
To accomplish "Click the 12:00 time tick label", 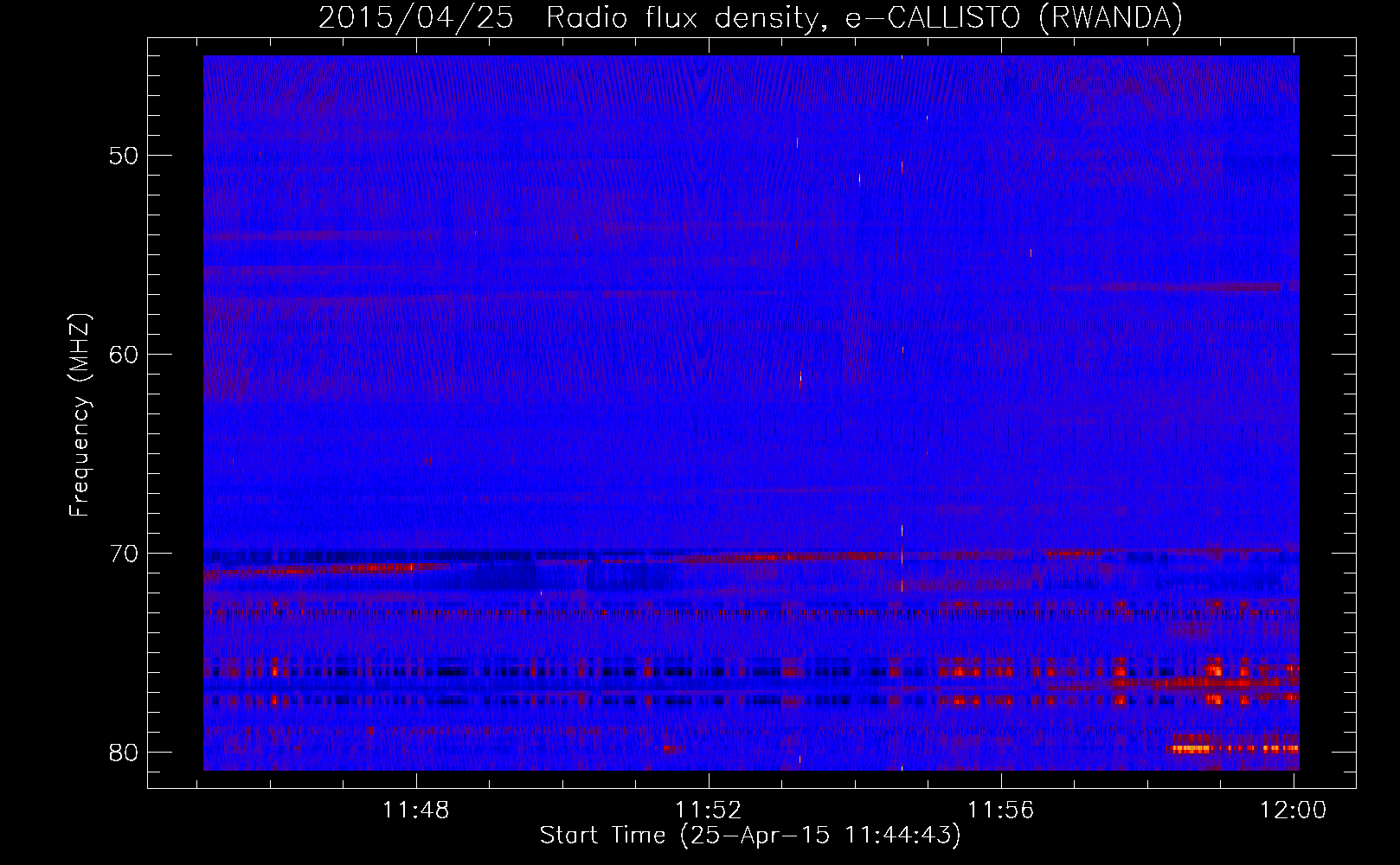I will pos(1293,810).
